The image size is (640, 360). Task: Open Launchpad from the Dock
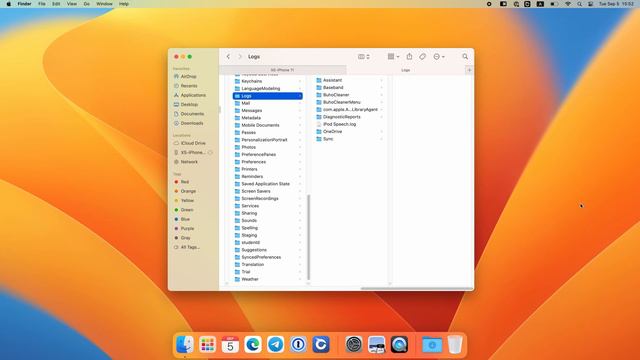point(207,344)
